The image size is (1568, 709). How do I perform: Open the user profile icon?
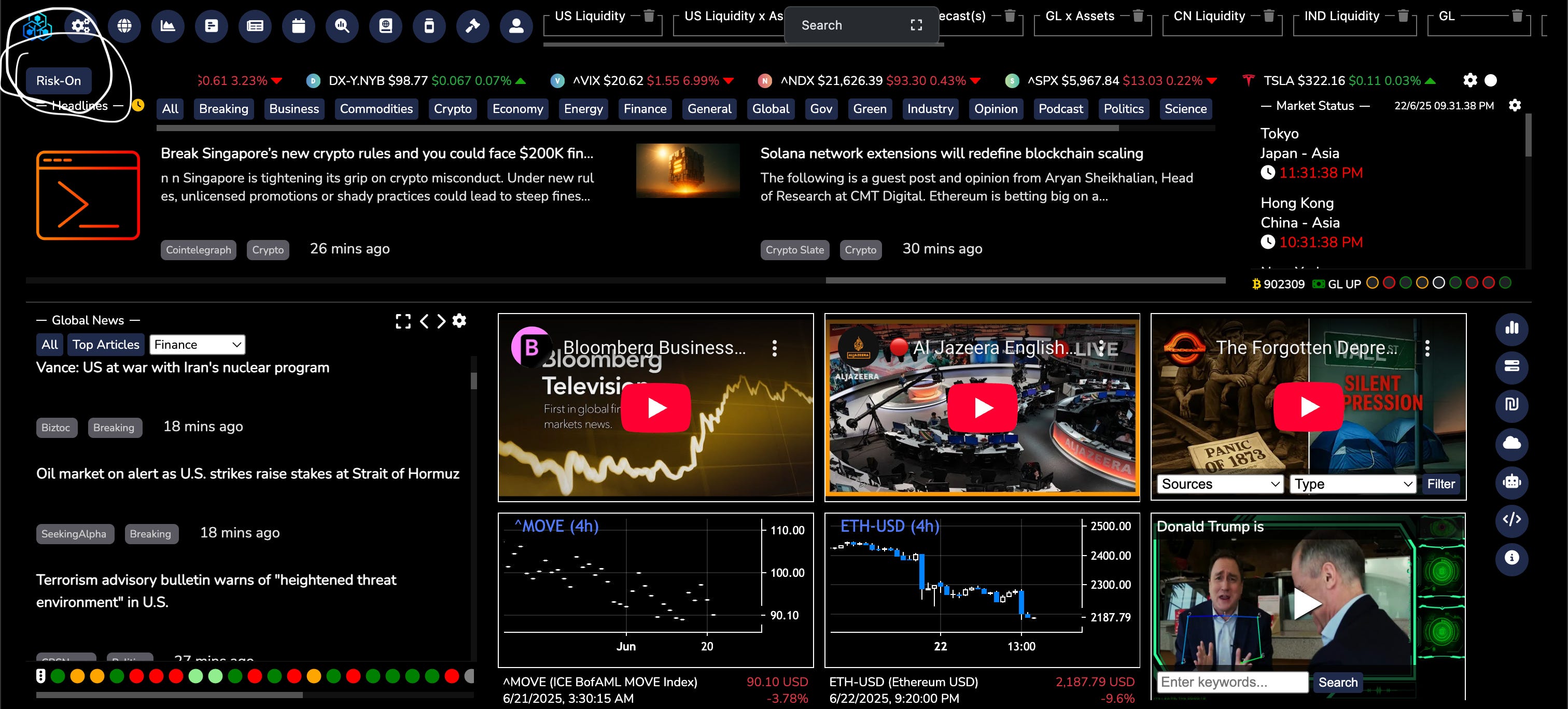[516, 25]
